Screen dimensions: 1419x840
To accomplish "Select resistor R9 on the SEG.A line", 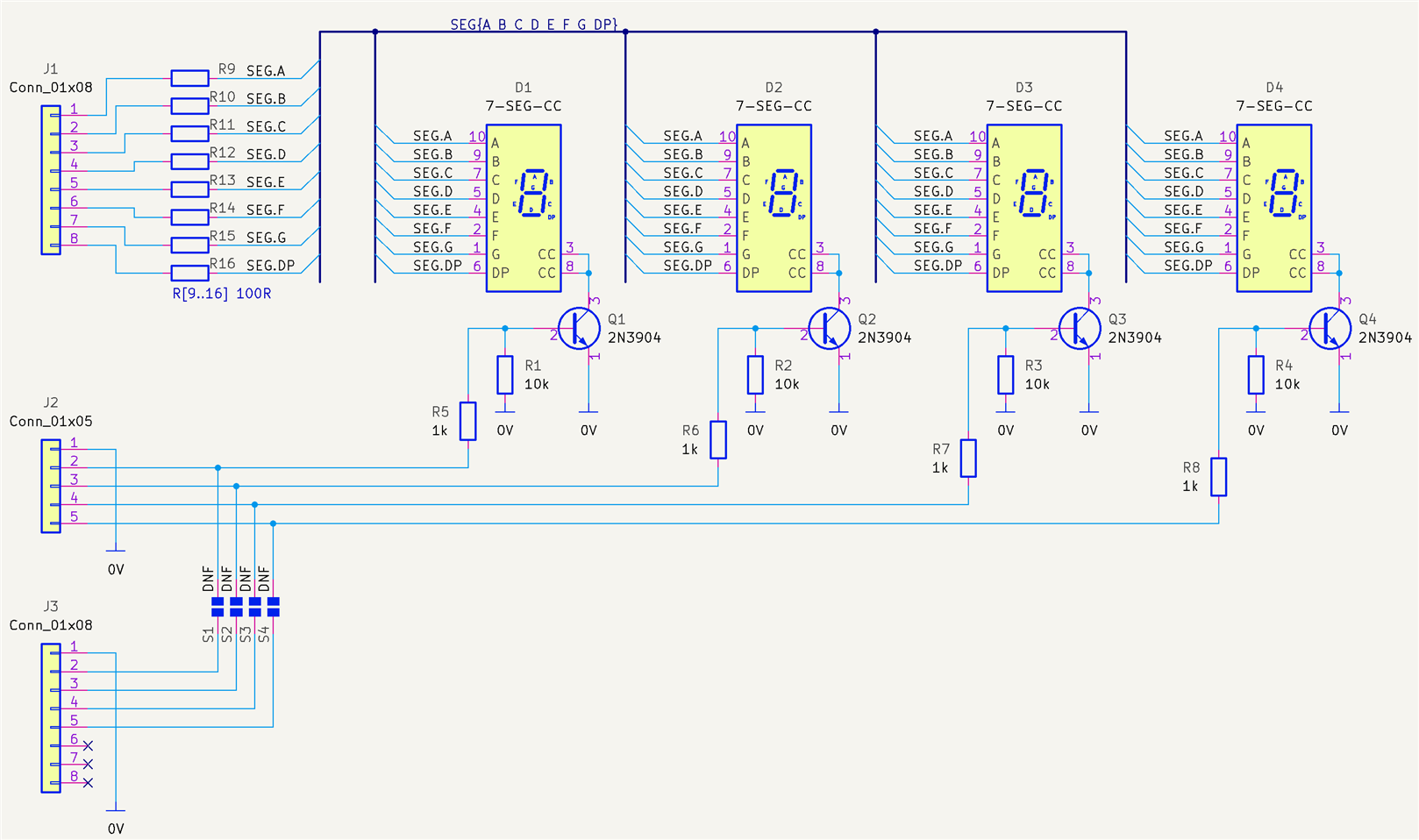I will pos(189,78).
